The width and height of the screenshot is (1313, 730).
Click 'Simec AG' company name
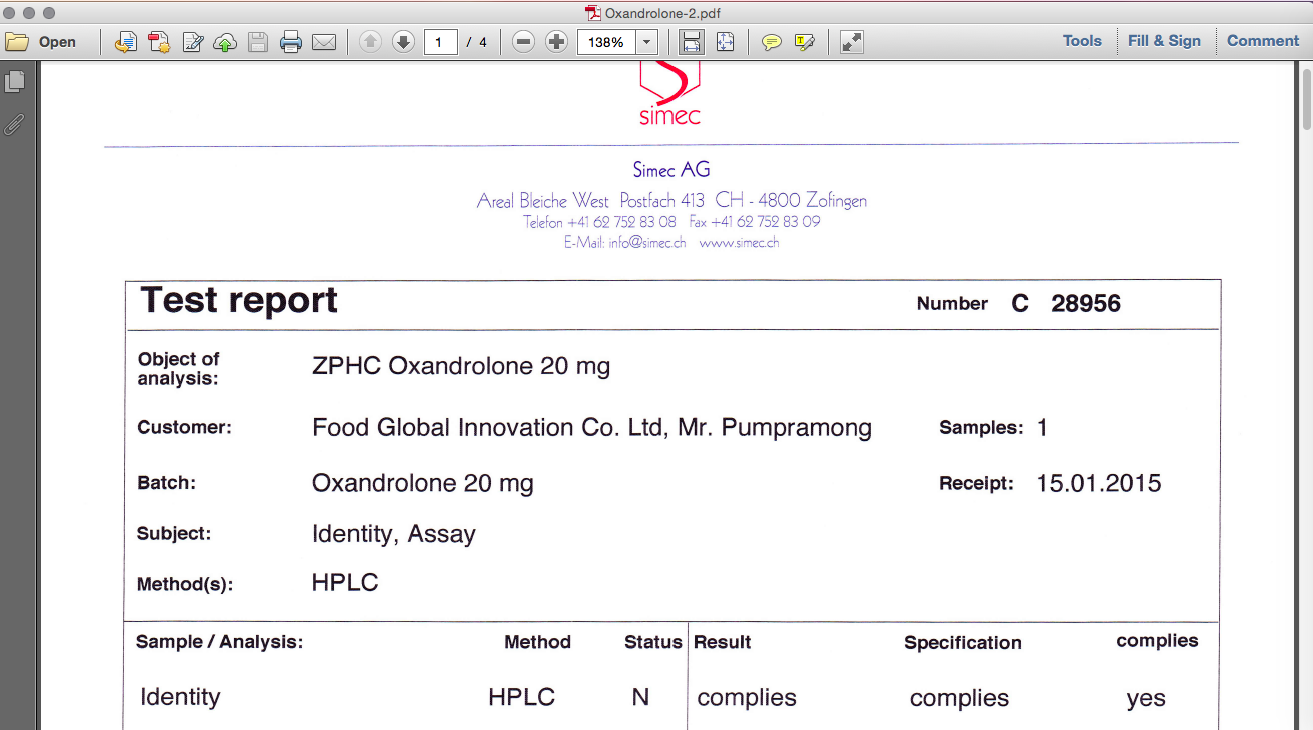672,170
